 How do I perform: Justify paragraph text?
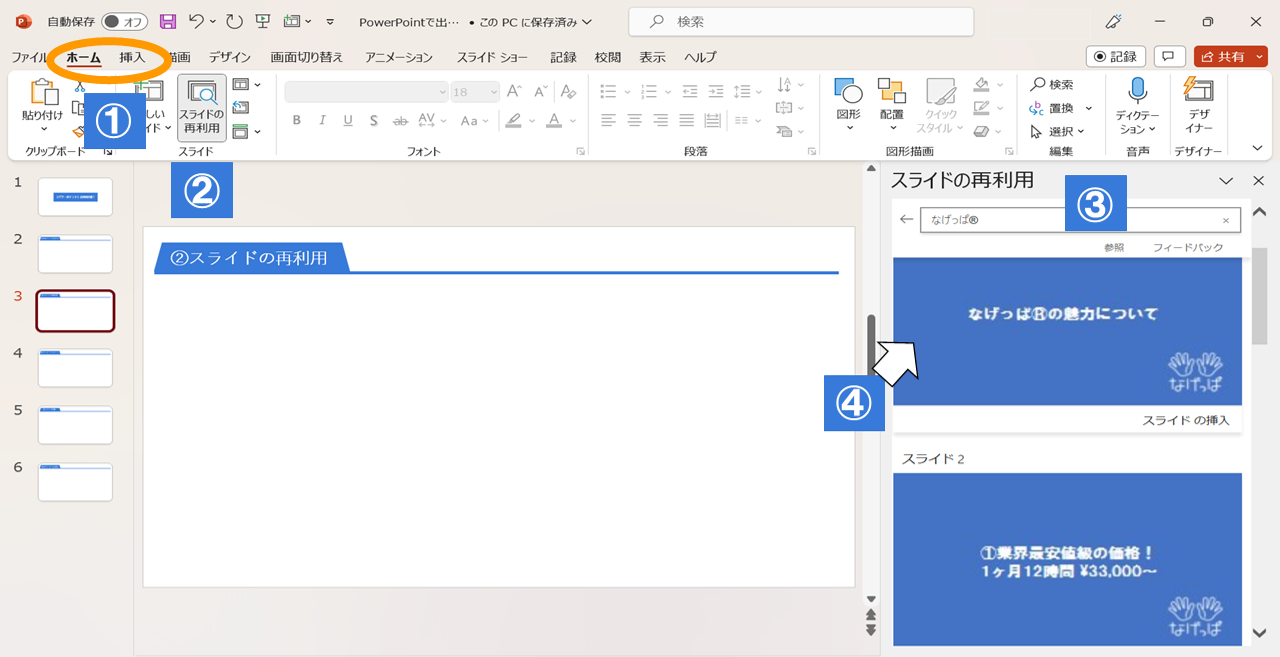click(x=686, y=121)
